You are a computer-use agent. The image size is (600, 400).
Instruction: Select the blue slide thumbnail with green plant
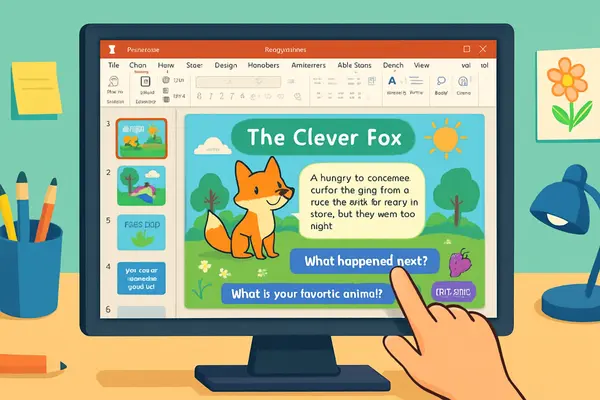(x=140, y=231)
